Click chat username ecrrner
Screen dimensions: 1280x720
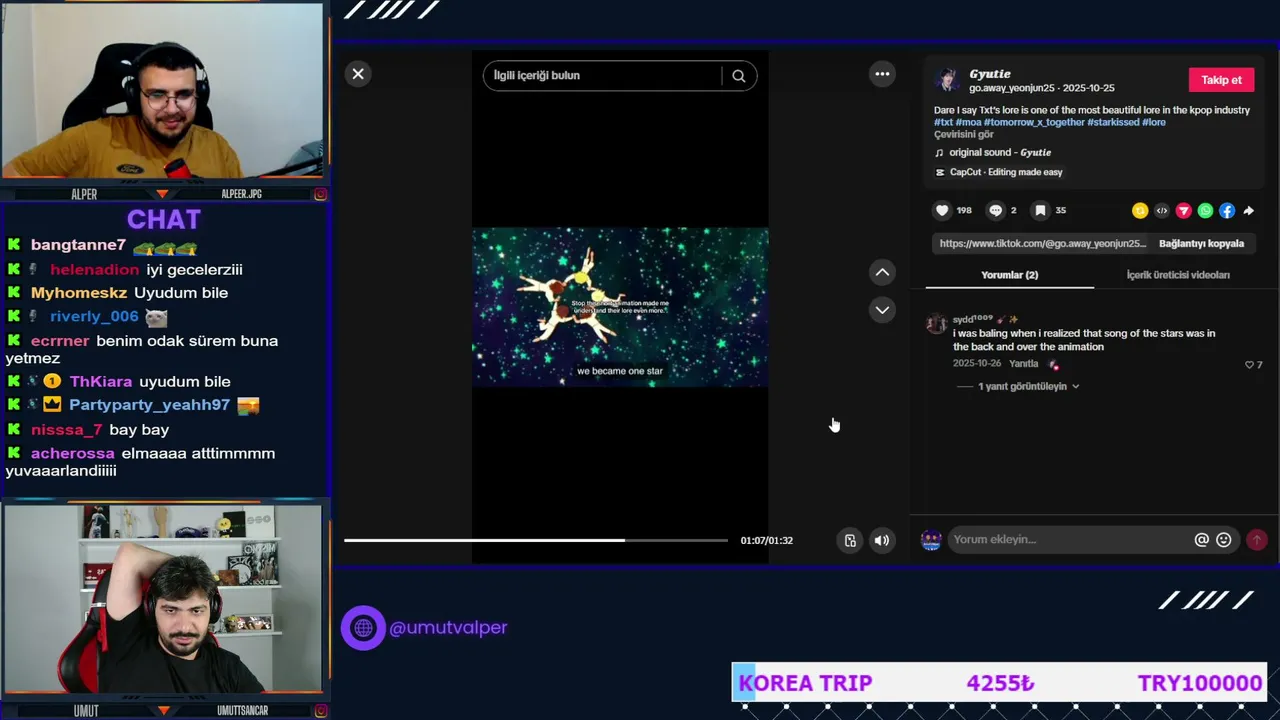60,341
